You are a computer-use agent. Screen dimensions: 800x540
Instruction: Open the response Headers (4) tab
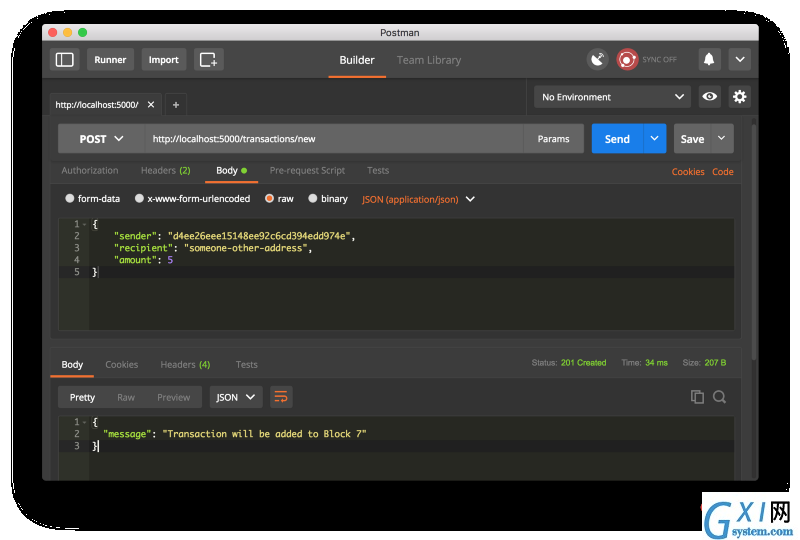point(185,364)
